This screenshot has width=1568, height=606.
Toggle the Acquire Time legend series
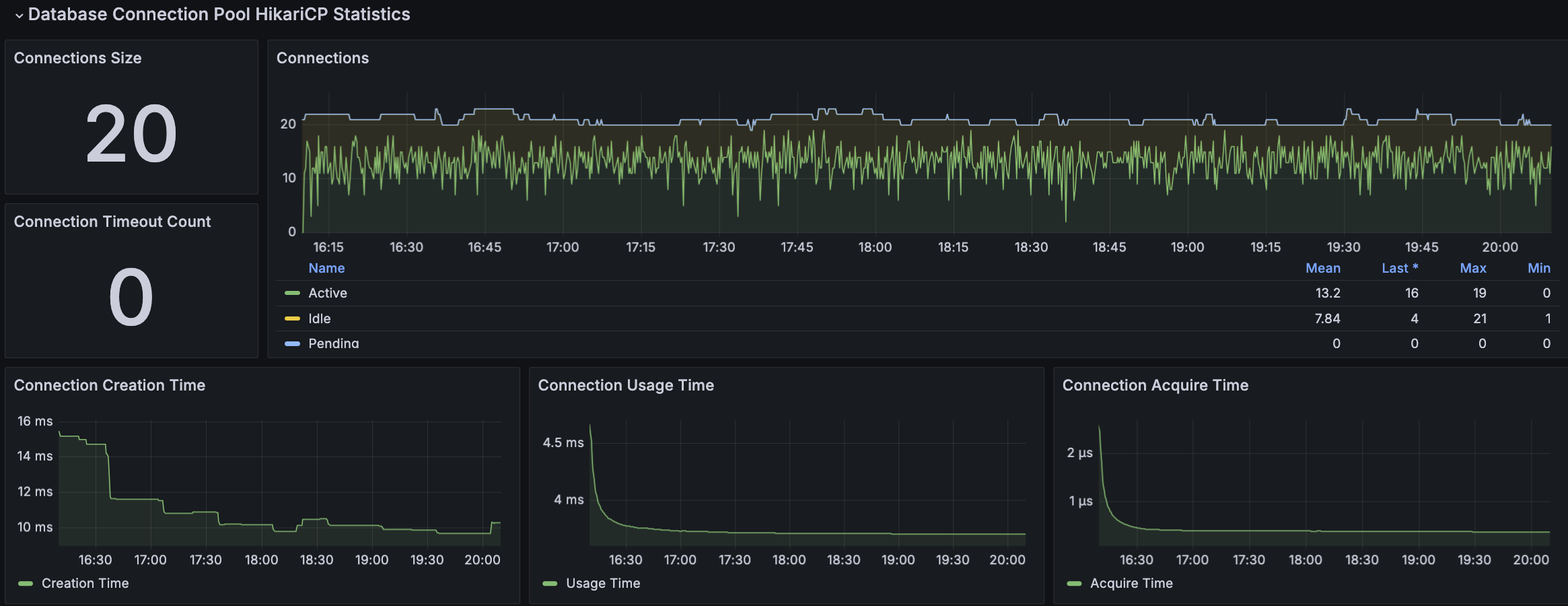point(1131,583)
